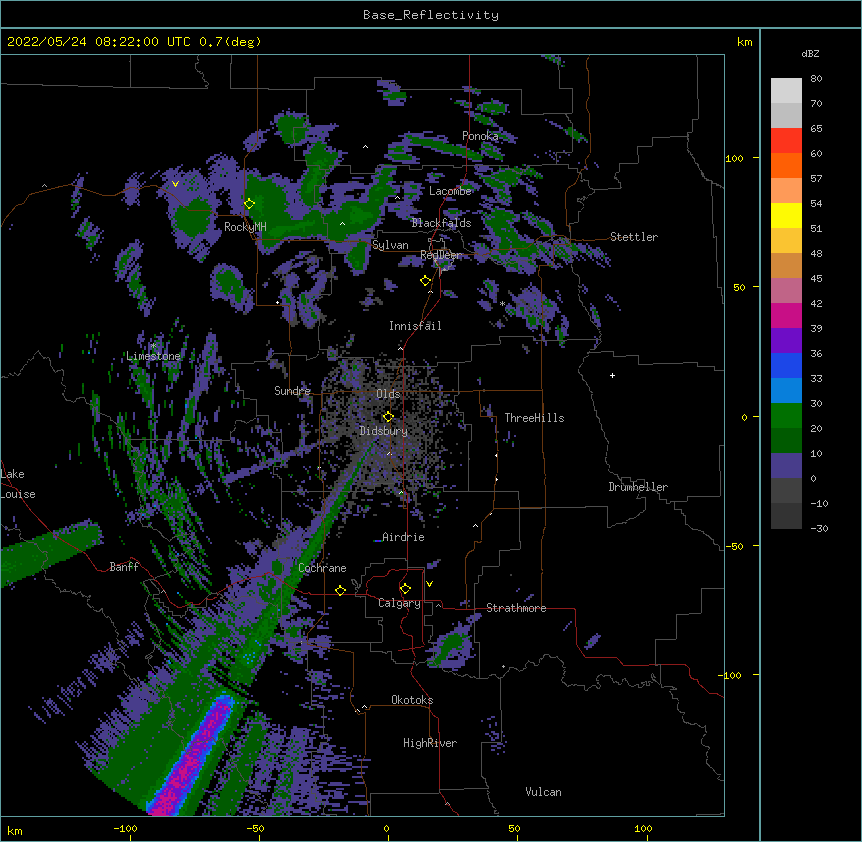The image size is (862, 842).
Task: Click the light gray 70-80 dBZ swatch
Action: [786, 91]
